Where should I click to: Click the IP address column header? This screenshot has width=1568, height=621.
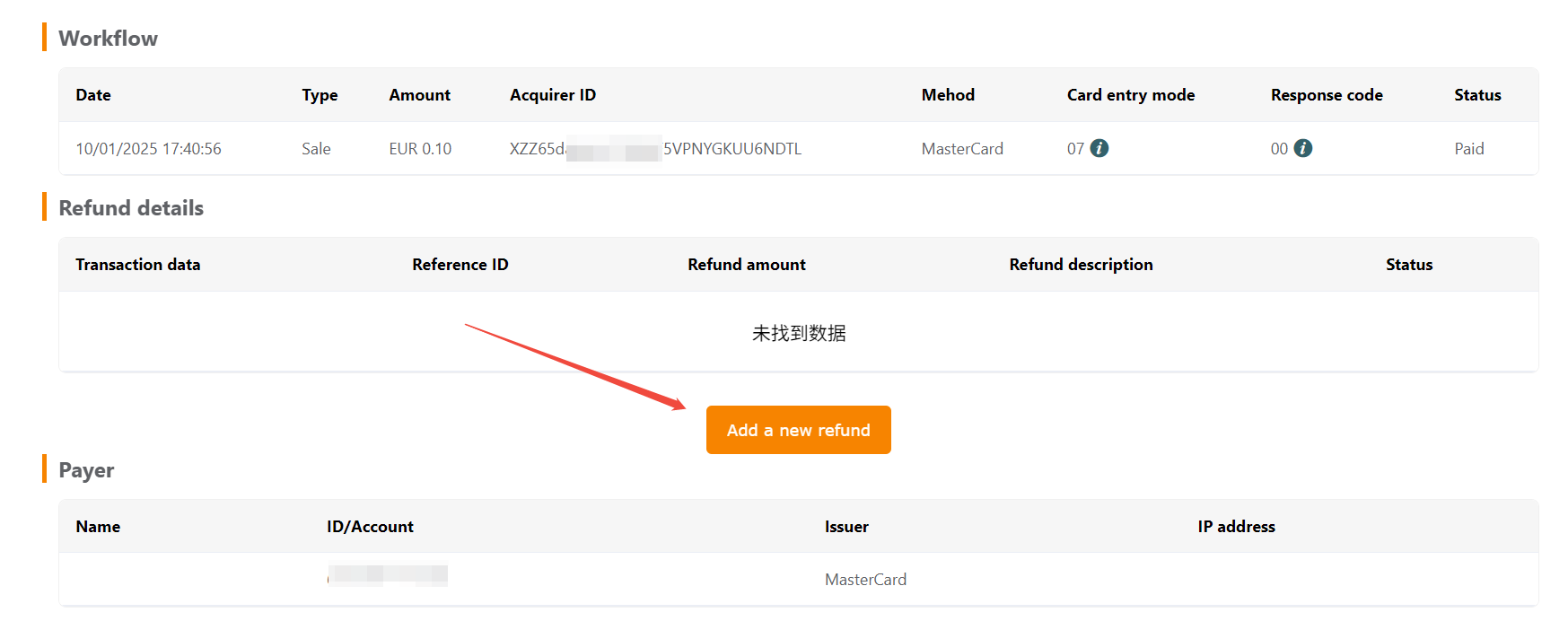coord(1236,527)
